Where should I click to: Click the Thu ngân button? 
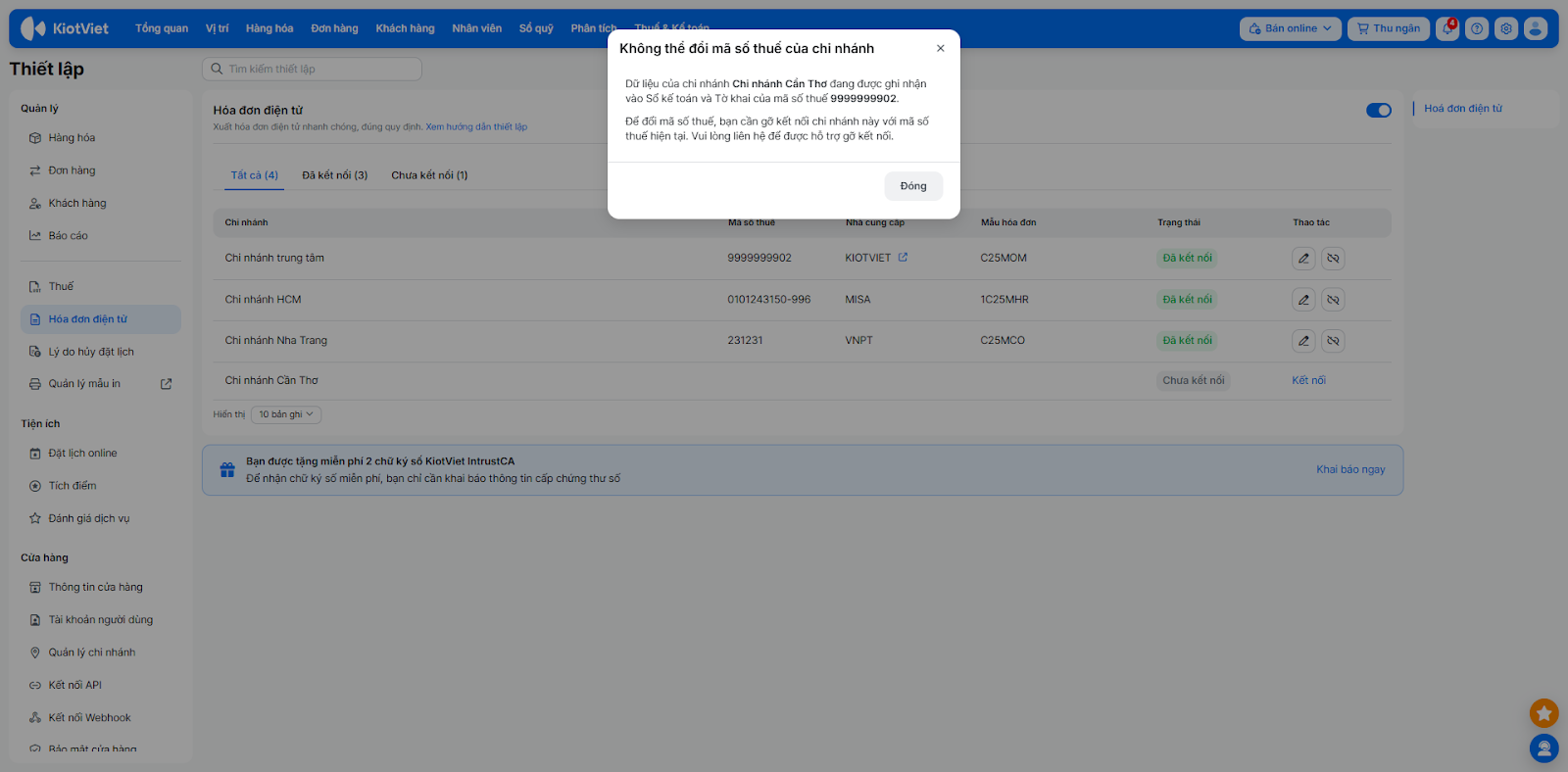pos(1389,28)
